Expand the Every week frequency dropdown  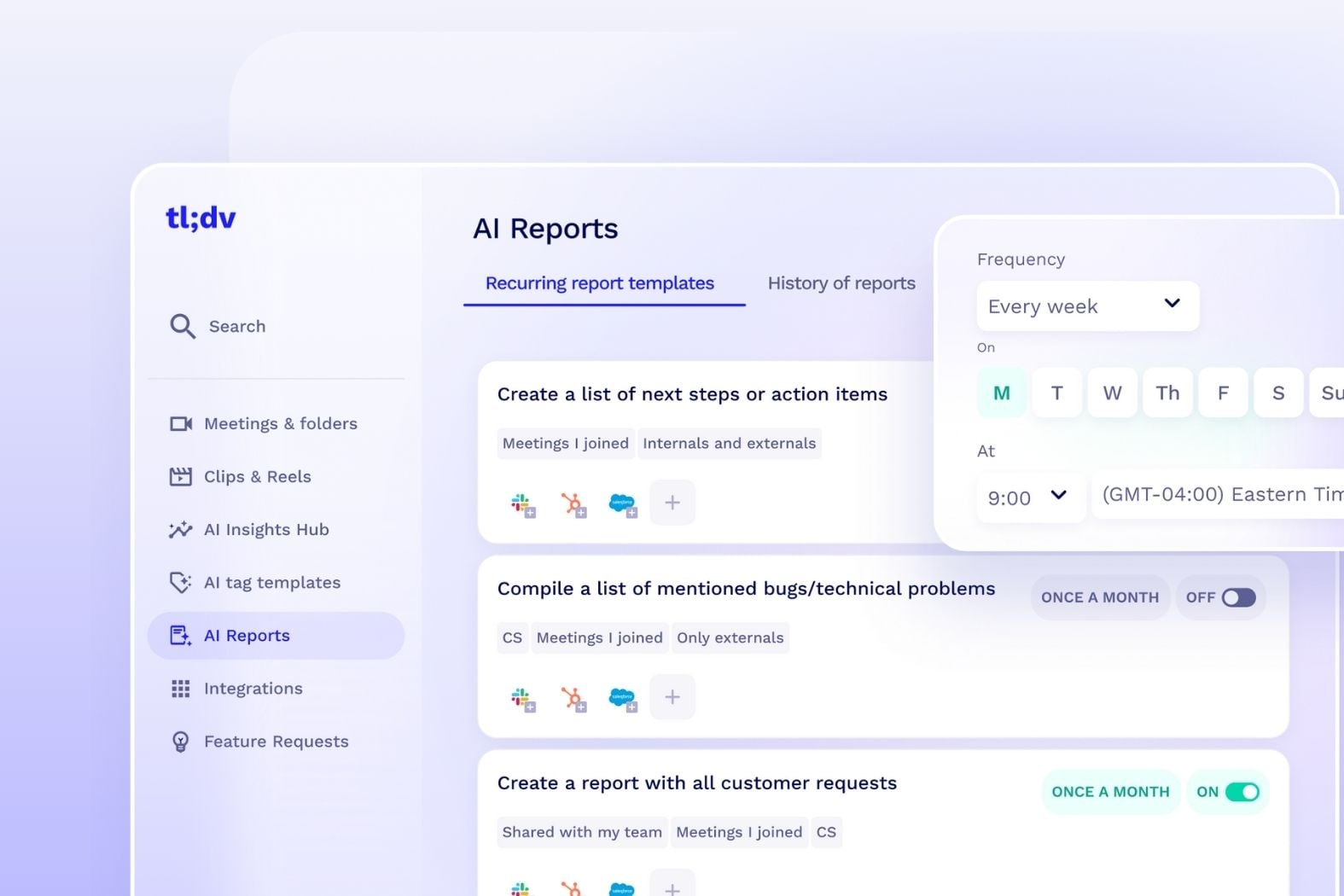1088,305
